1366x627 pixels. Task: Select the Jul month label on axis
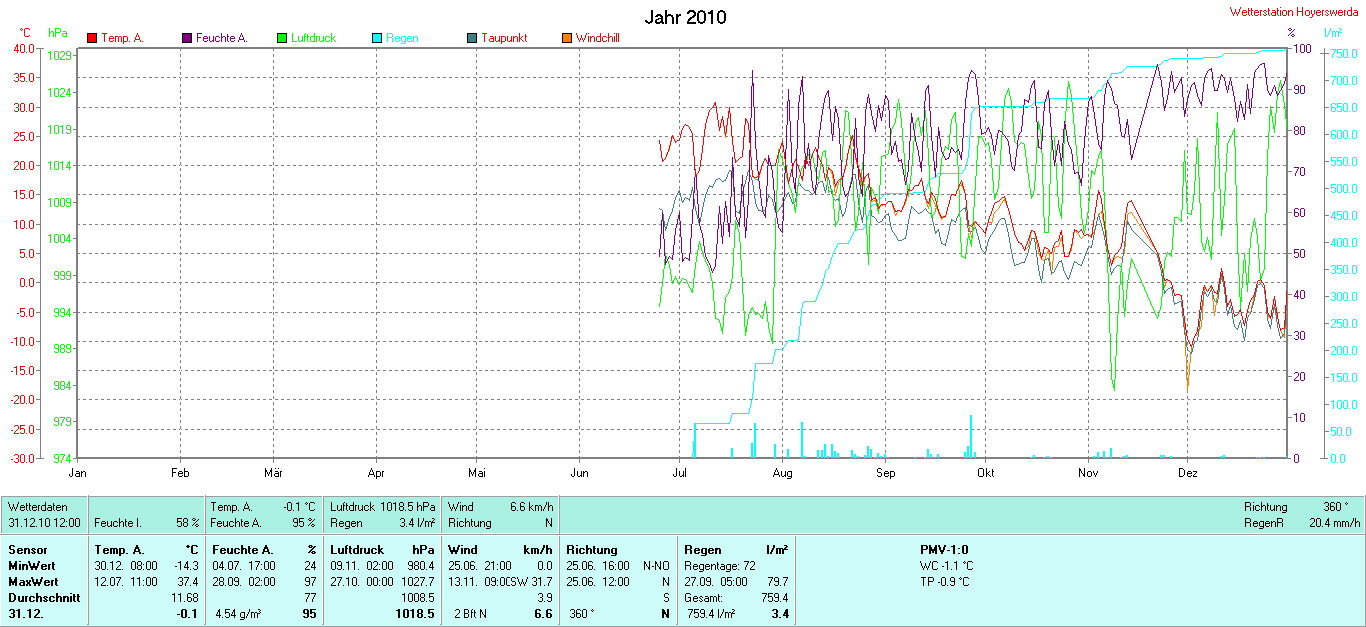point(680,472)
